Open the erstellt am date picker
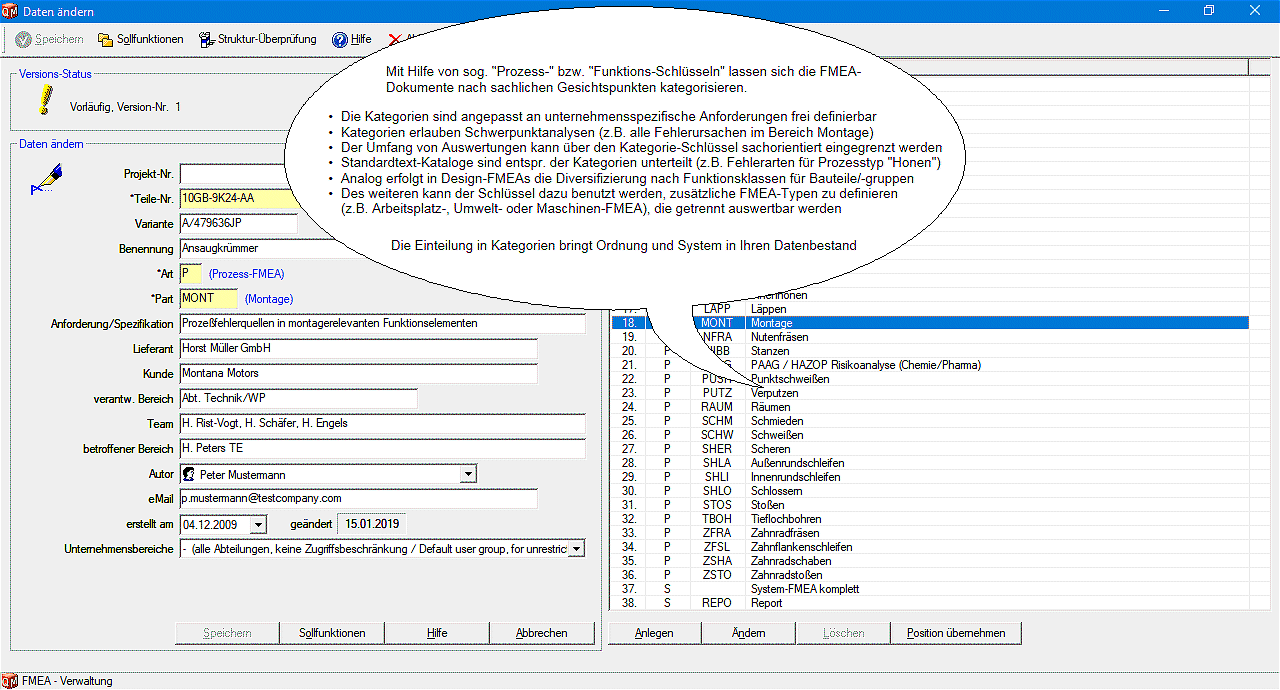This screenshot has height=690, width=1280. click(258, 524)
